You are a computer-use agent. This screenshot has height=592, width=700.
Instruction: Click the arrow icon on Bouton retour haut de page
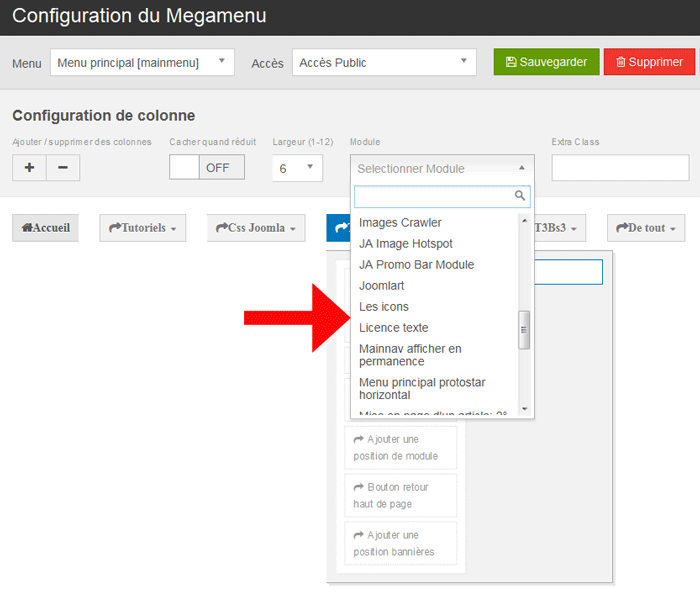(358, 487)
